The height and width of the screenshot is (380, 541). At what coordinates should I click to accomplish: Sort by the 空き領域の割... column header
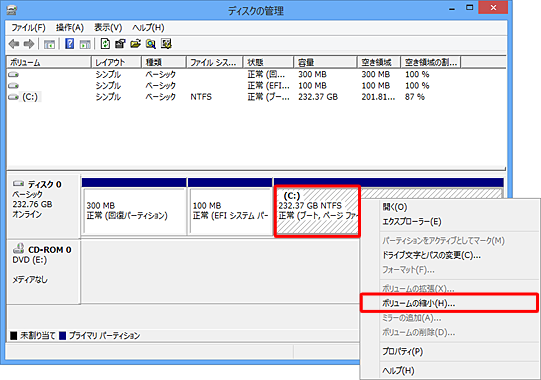[431, 62]
